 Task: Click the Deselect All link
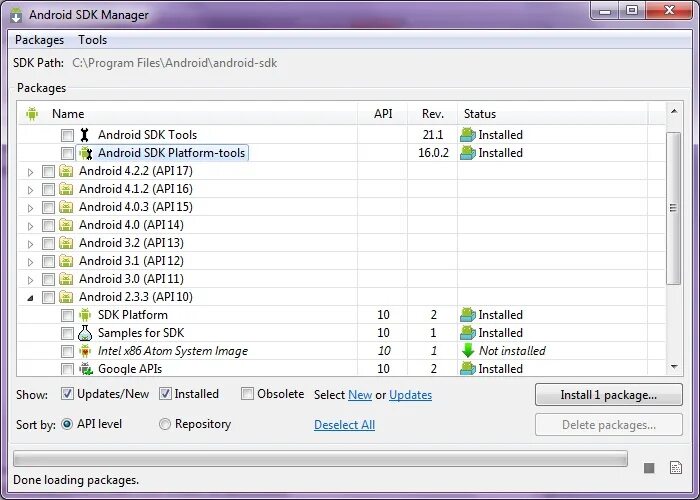tap(344, 425)
